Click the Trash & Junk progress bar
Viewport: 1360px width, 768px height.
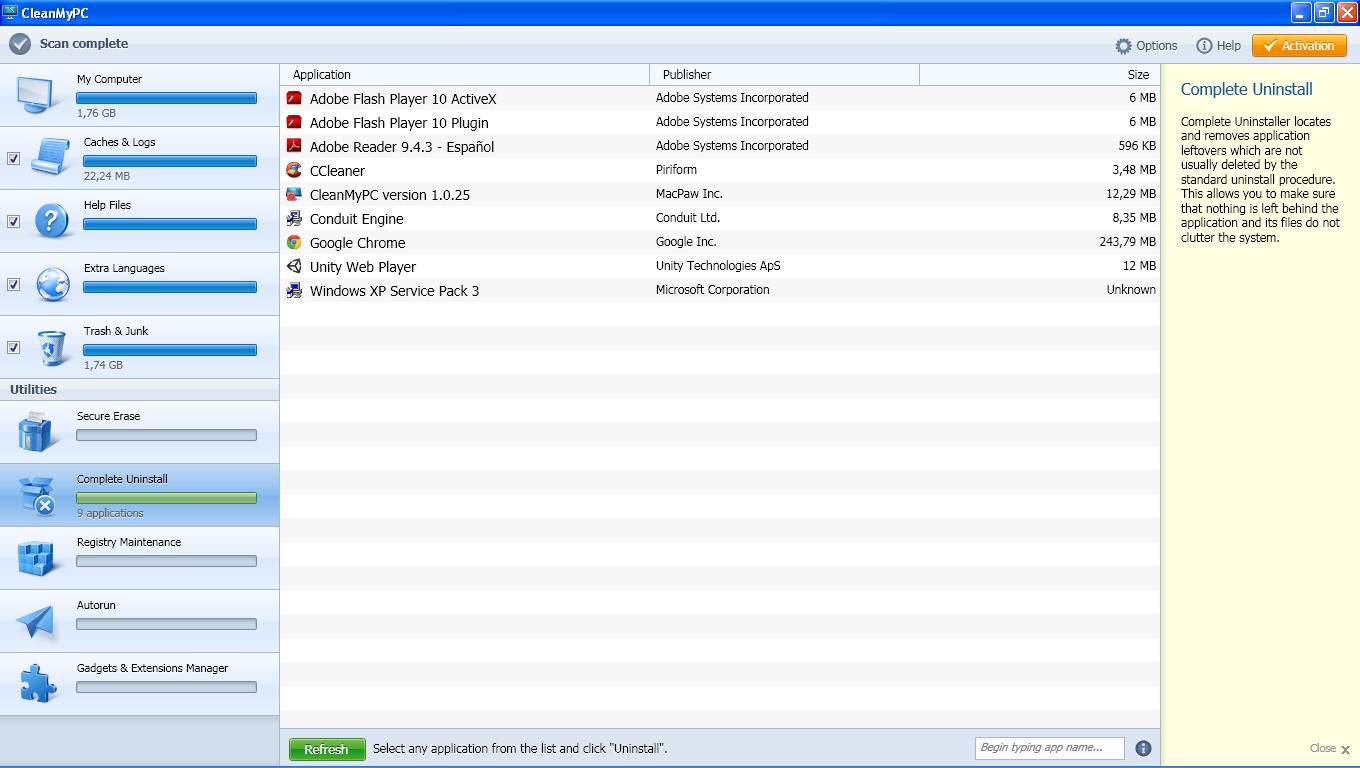tap(170, 350)
